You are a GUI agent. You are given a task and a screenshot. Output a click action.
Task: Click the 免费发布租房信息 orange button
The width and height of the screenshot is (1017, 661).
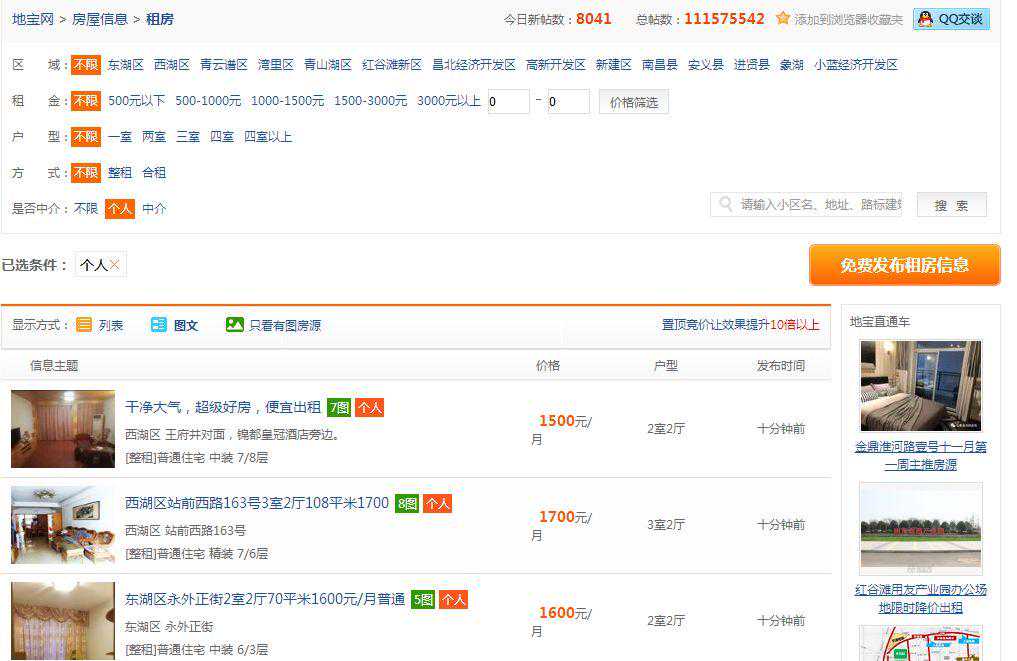click(x=904, y=265)
